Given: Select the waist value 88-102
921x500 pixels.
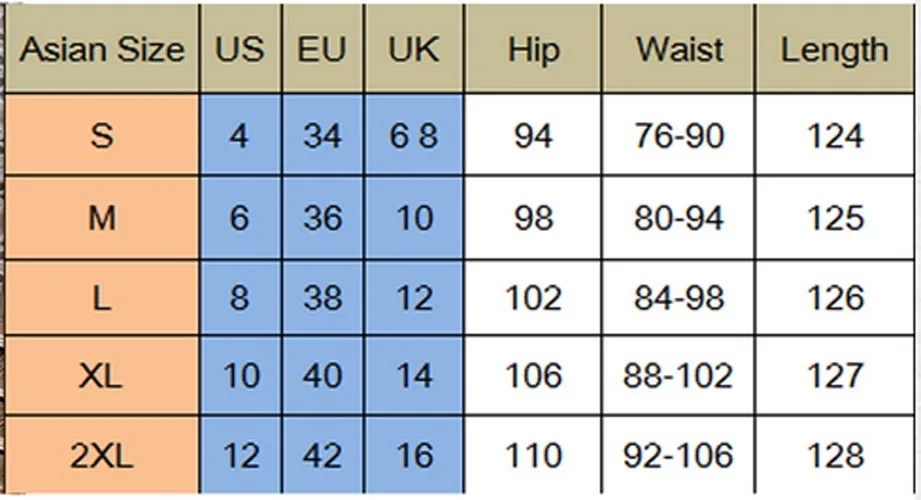Looking at the screenshot, I should pos(679,376).
